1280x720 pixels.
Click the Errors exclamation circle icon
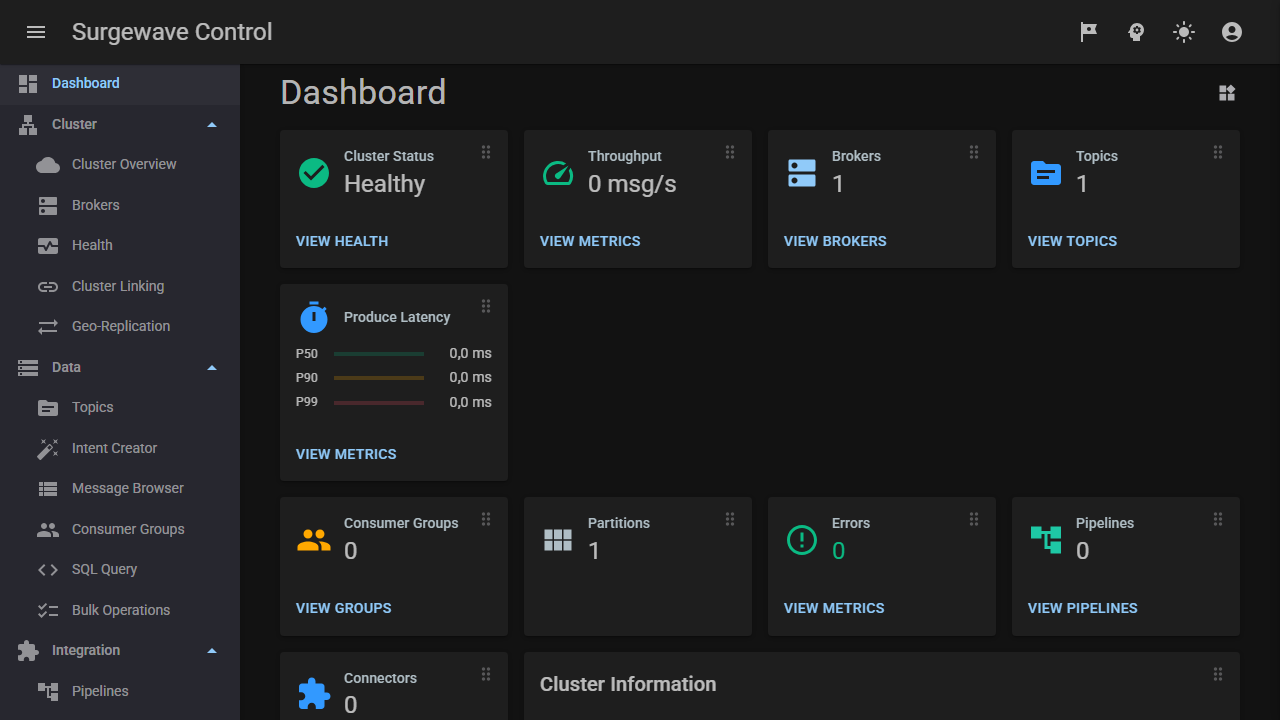click(802, 540)
